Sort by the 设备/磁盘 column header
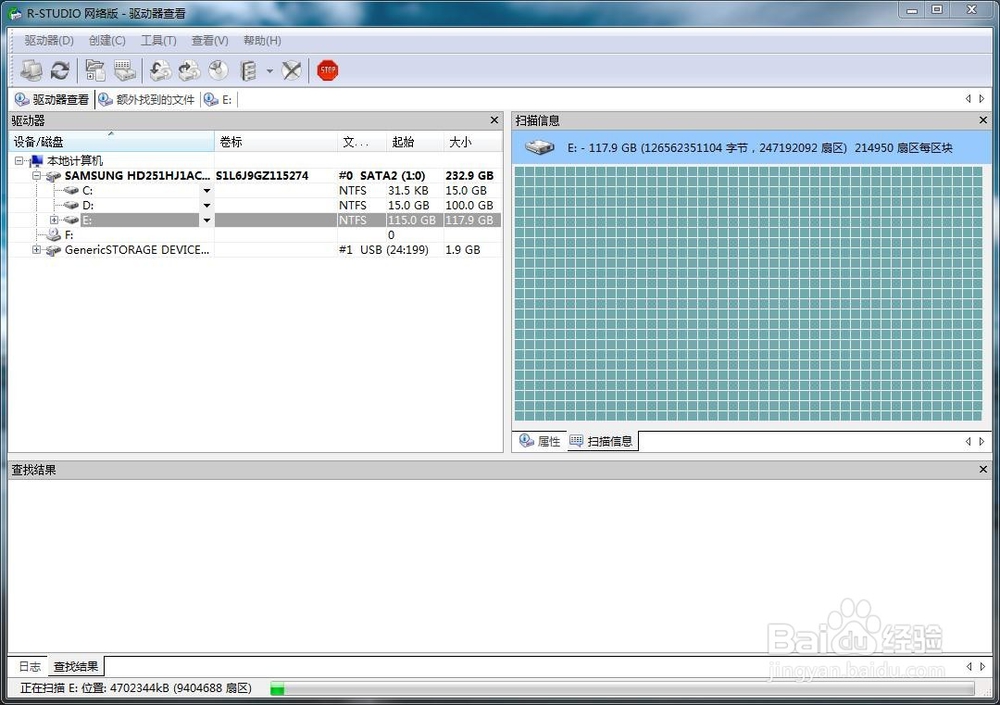Screen dimensions: 1000x705 pos(112,142)
